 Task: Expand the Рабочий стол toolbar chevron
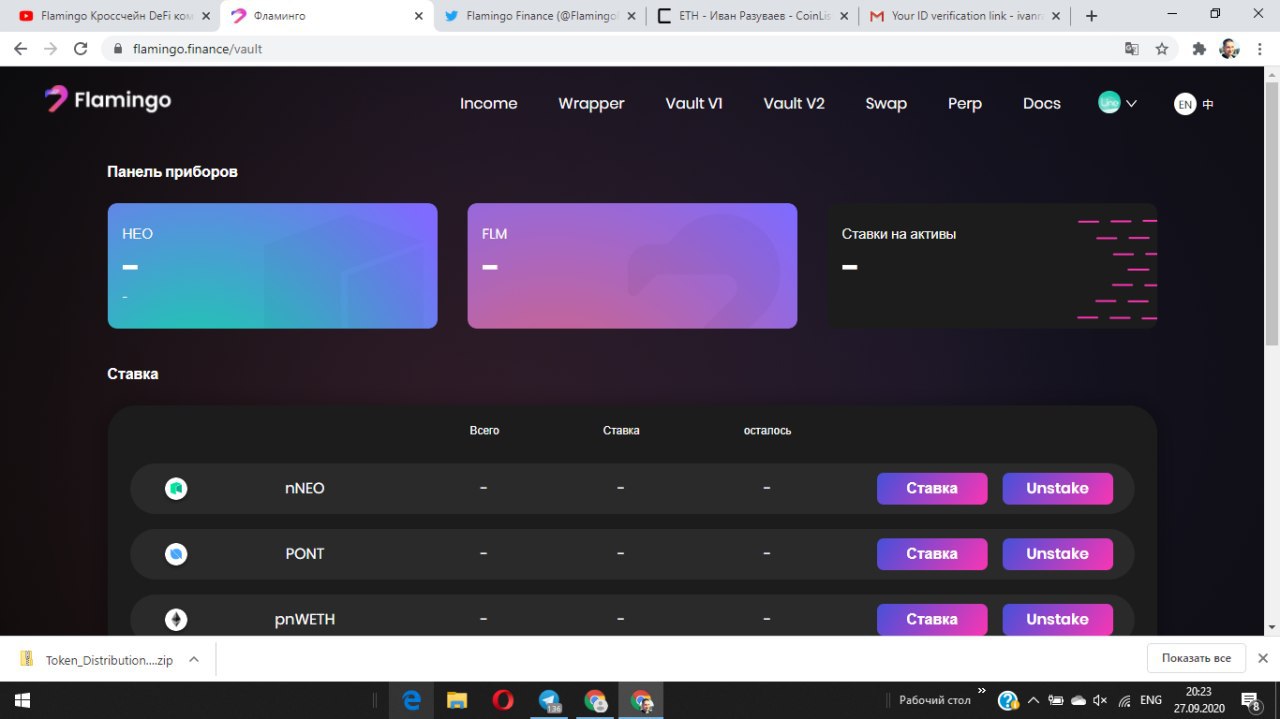point(982,691)
